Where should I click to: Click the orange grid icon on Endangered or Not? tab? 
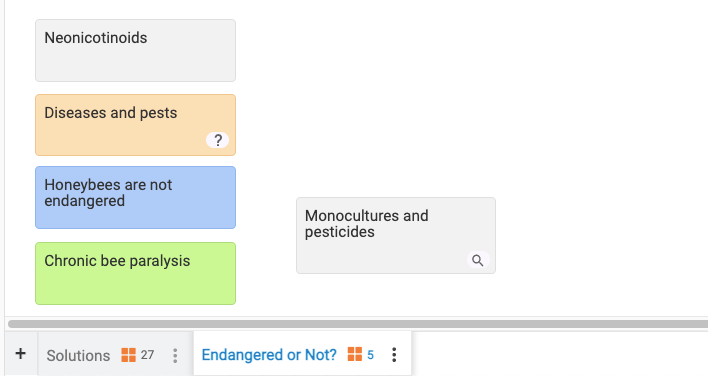pos(354,354)
